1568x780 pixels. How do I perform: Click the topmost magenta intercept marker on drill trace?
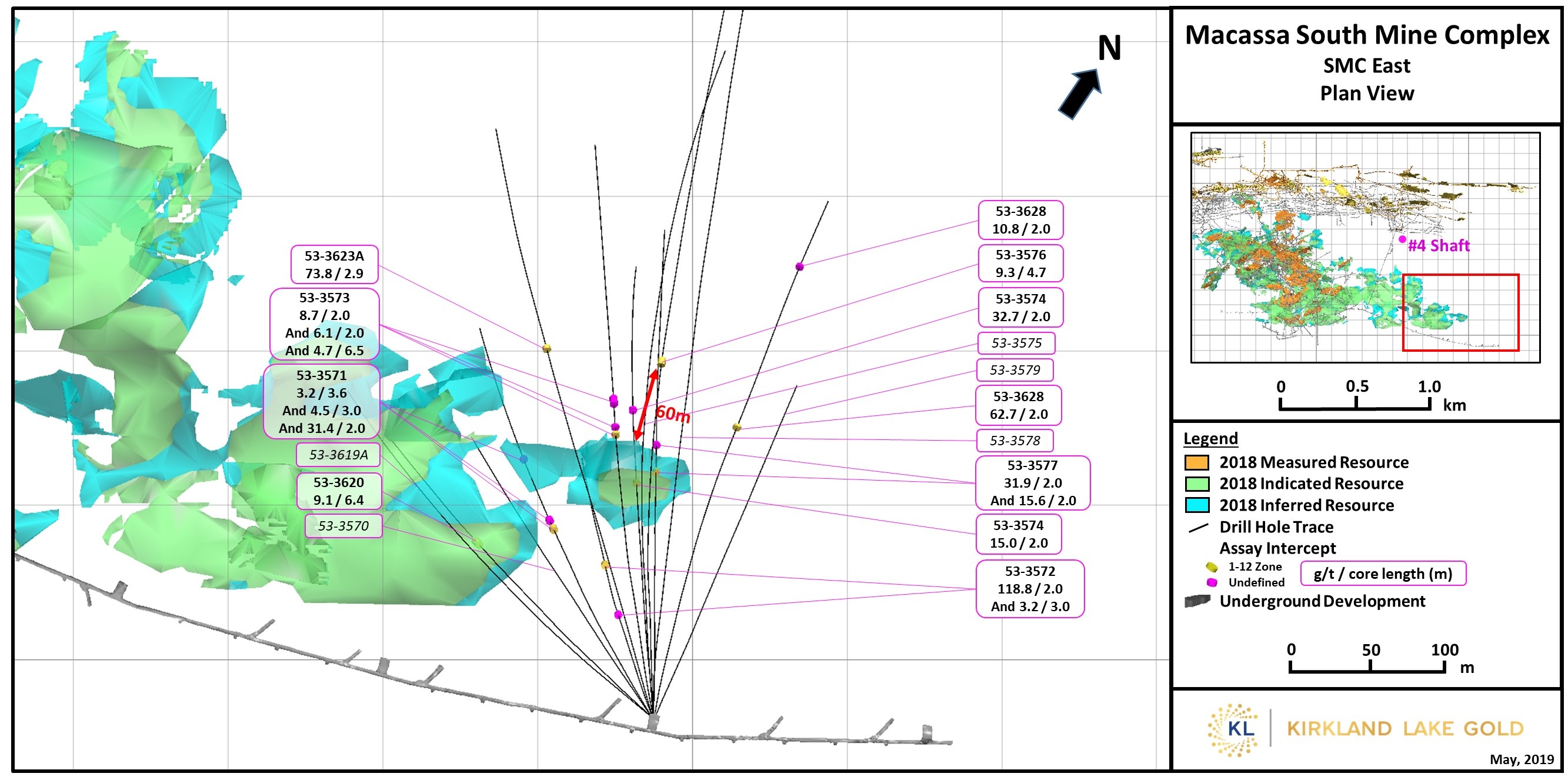pyautogui.click(x=799, y=266)
